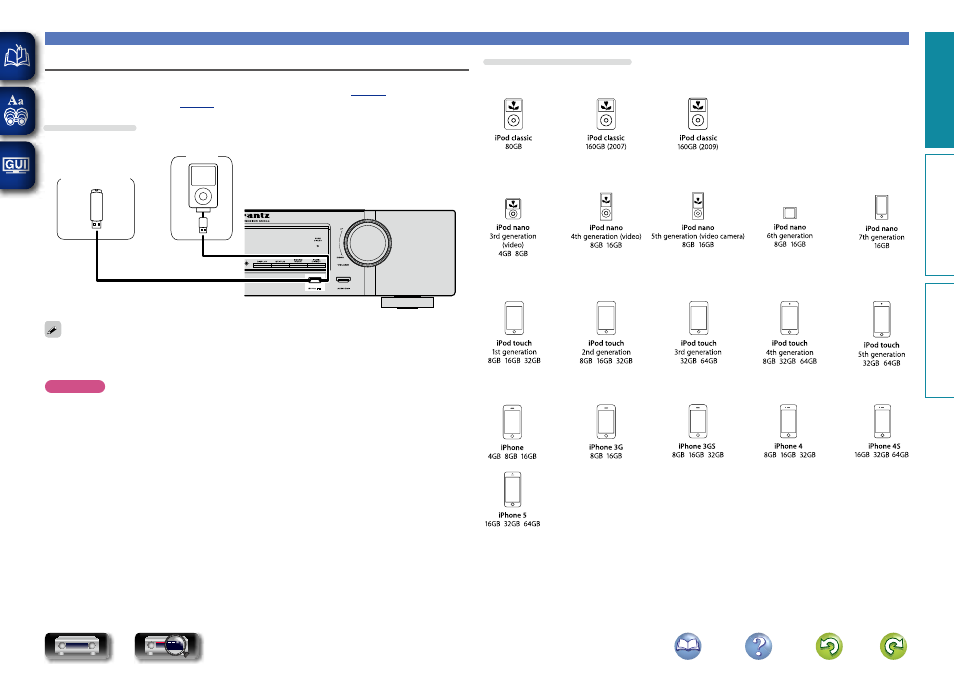Screen dimensions: 954x674
Task: Click the "4th generation (video)" text
Action: coord(606,236)
